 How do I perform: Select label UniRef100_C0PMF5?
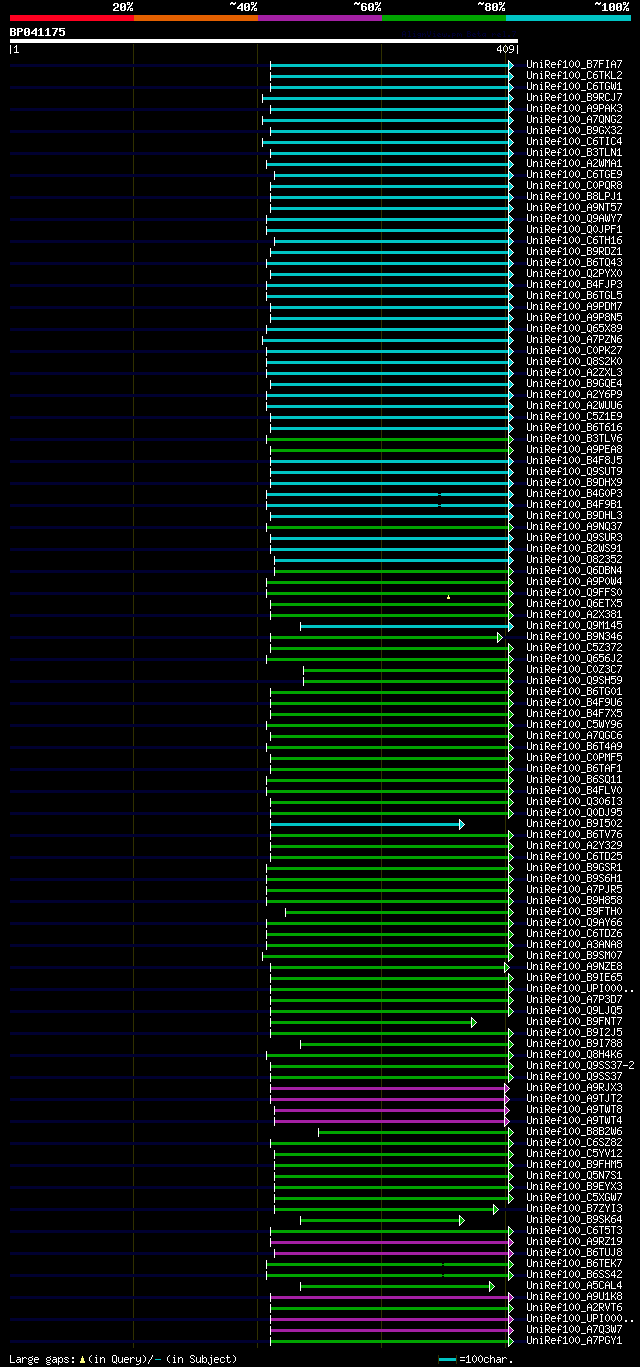coord(574,757)
